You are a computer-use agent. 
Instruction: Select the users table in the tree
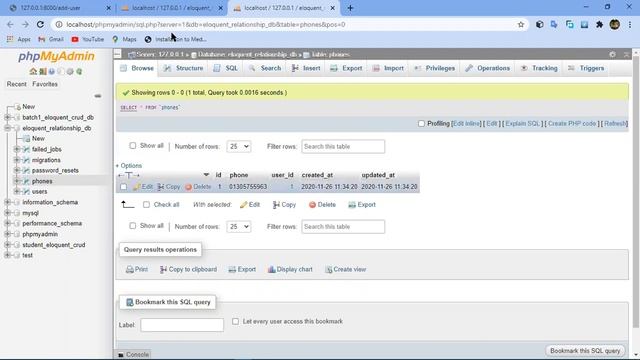40,191
